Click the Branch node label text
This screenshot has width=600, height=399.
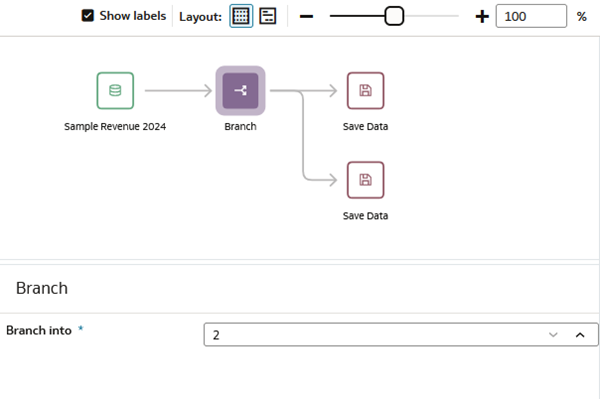pyautogui.click(x=240, y=127)
